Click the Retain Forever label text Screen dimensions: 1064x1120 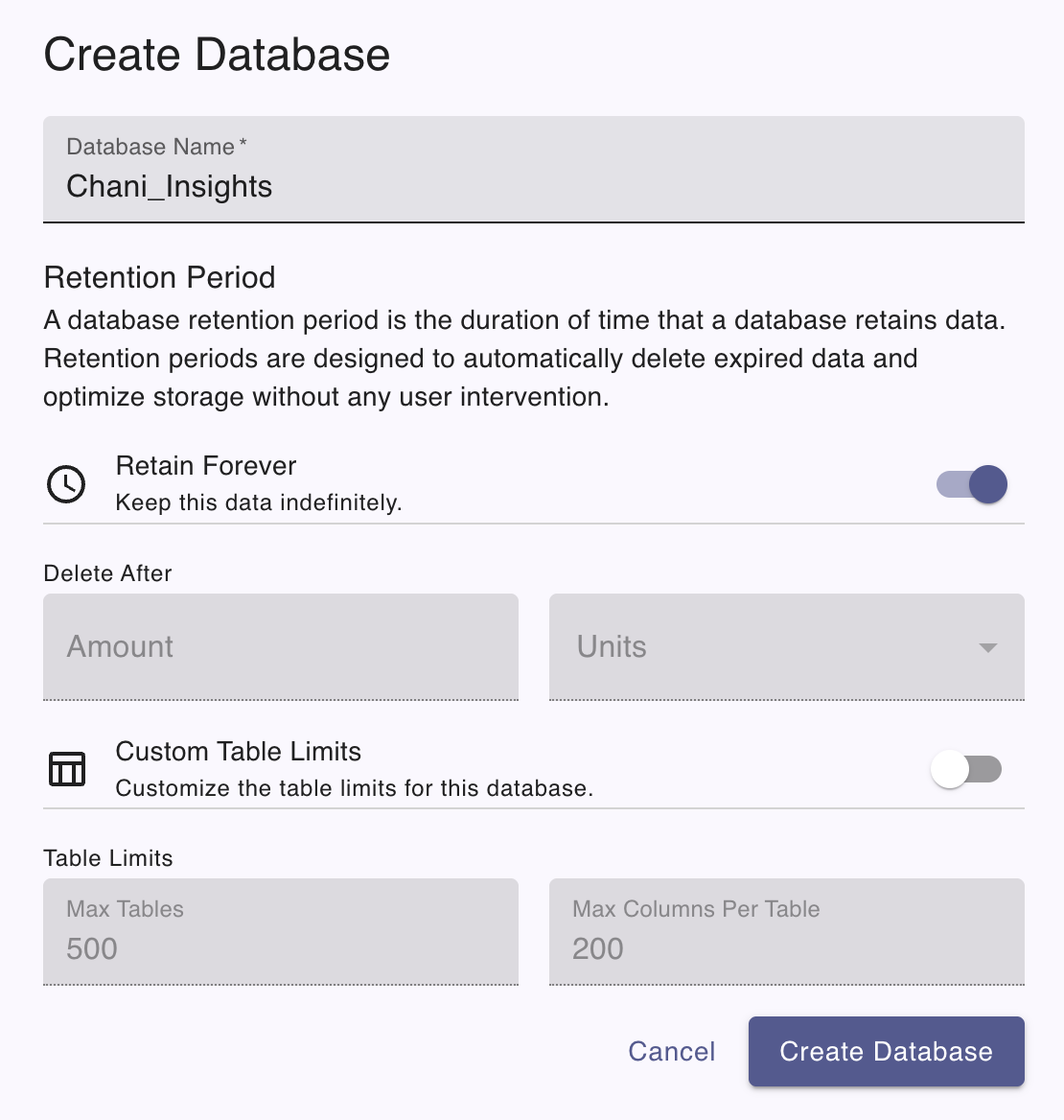pos(205,466)
